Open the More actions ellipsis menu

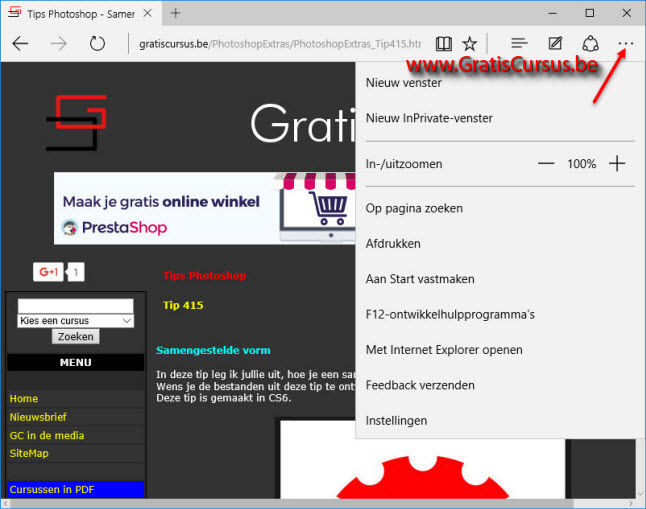point(626,43)
